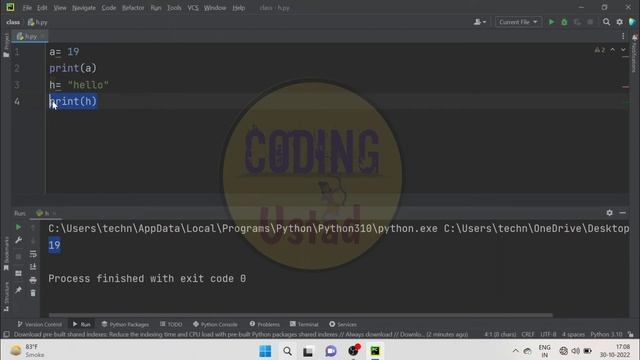Click code line print(a) in editor
The image size is (640, 360).
(73, 68)
